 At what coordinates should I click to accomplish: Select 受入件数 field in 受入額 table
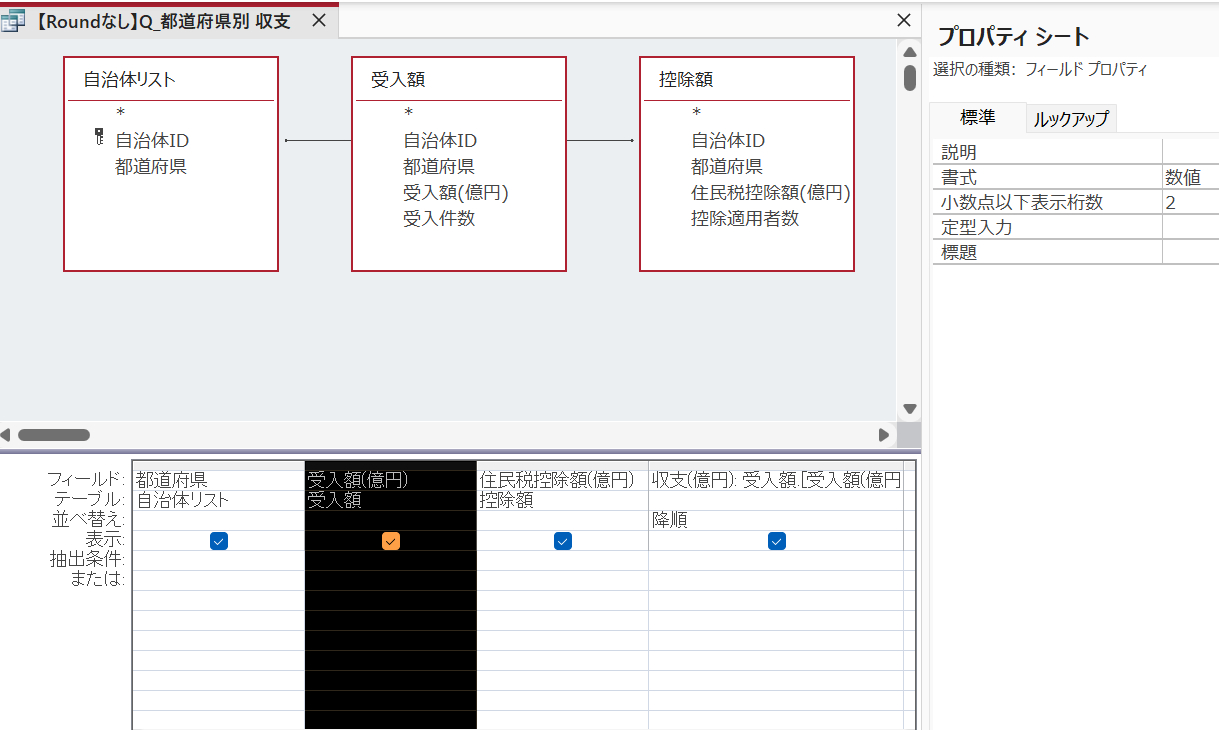439,219
